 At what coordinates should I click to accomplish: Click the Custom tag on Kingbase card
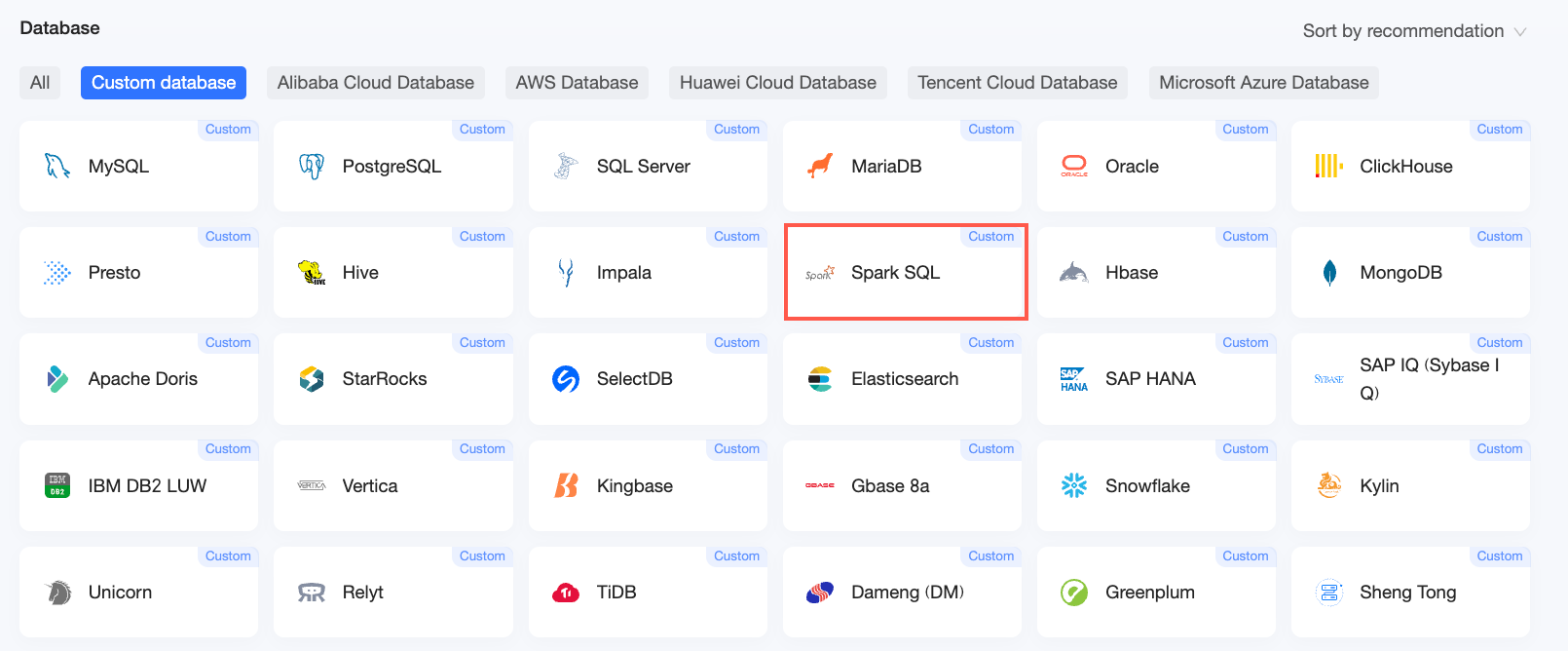pyautogui.click(x=736, y=448)
